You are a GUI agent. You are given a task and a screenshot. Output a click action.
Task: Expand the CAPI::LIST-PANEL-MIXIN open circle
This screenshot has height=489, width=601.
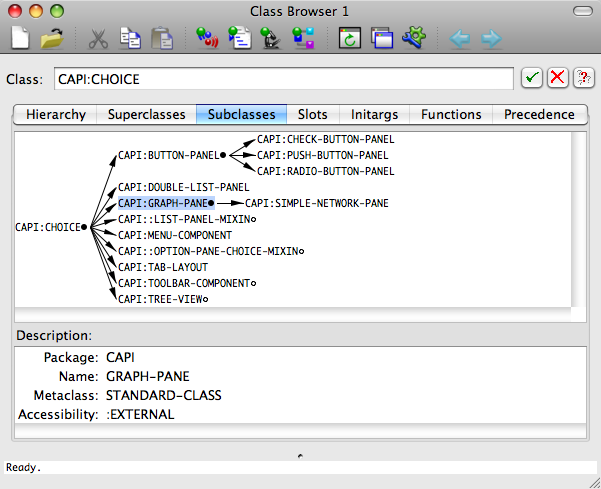pyautogui.click(x=253, y=219)
